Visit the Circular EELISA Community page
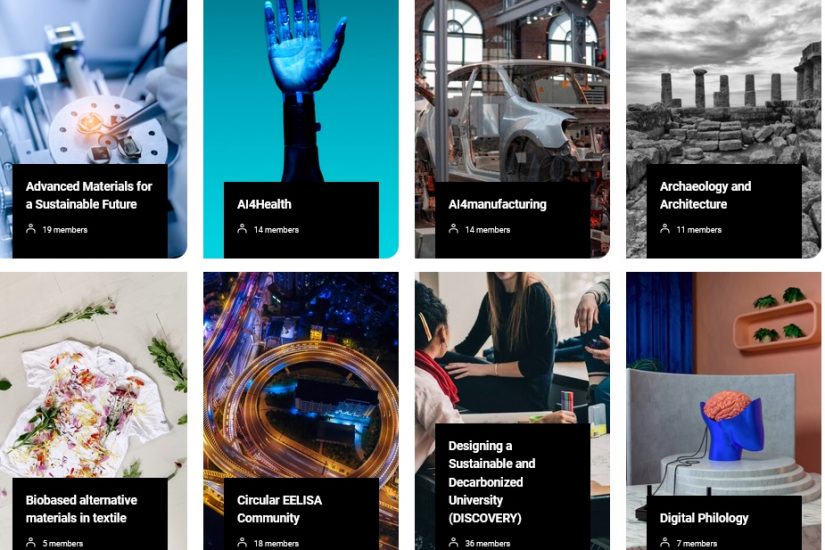This screenshot has height=550, width=825. click(x=279, y=509)
